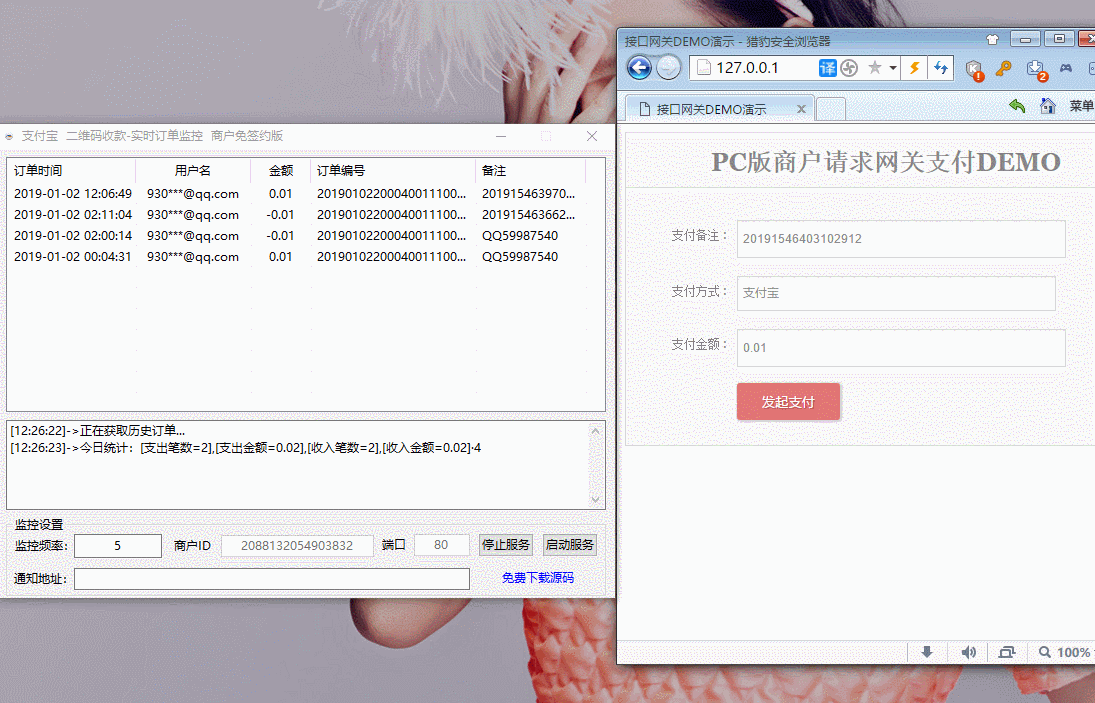Restore down the browser window
Image resolution: width=1095 pixels, height=703 pixels.
click(1059, 39)
